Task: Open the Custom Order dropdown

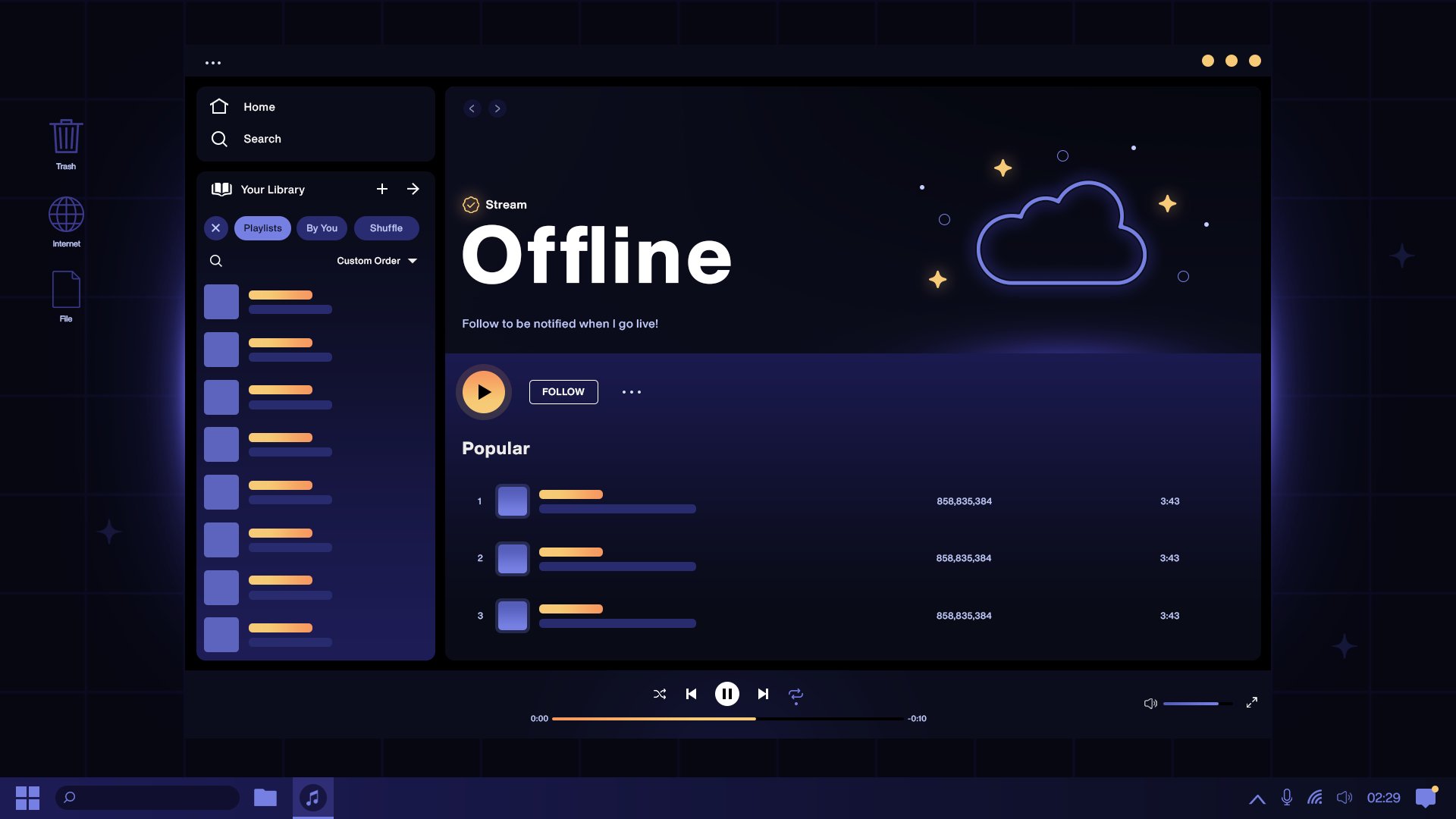Action: [x=377, y=261]
